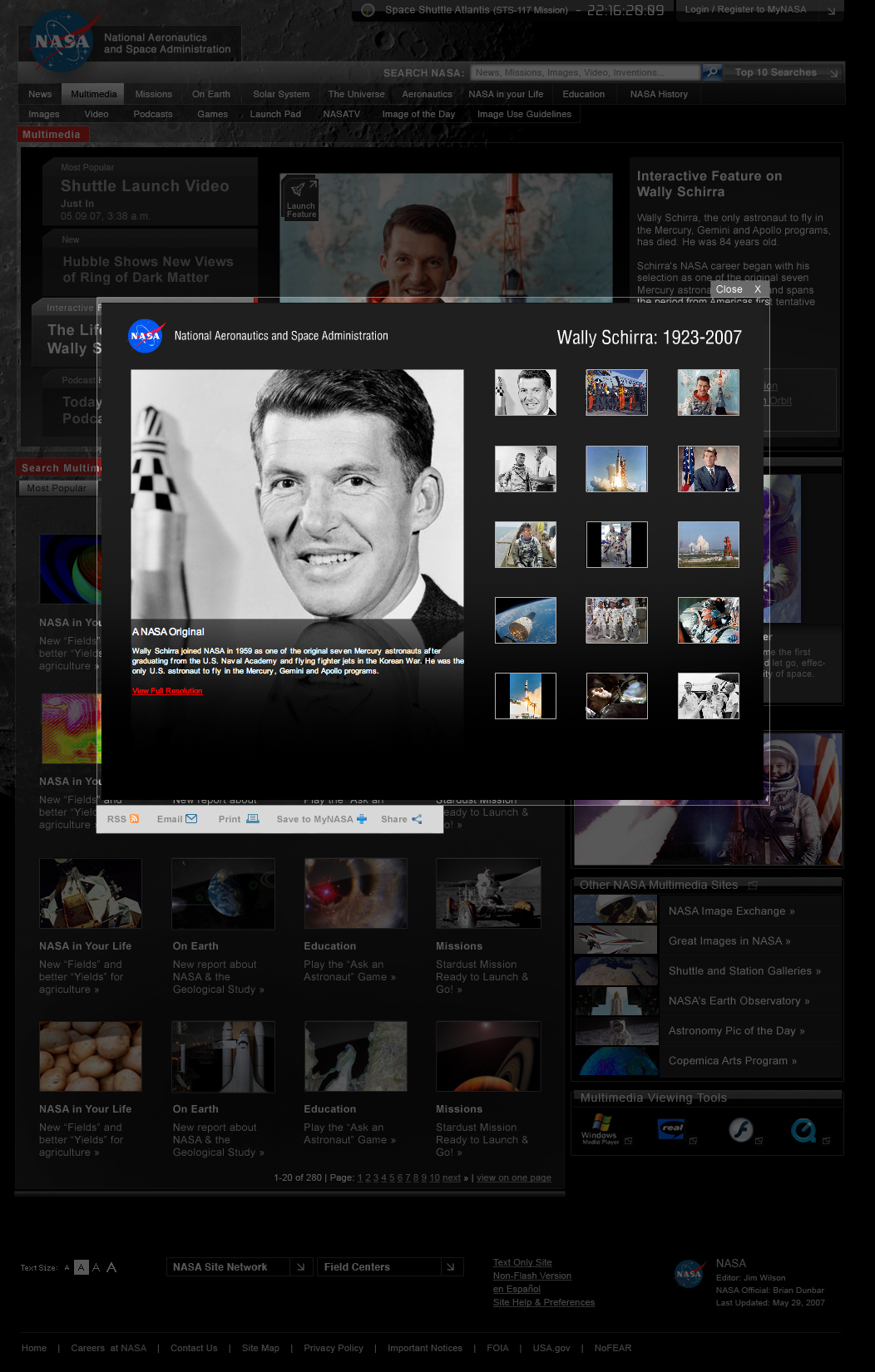
Task: Select the Image of the Day submenu
Action: (x=418, y=114)
